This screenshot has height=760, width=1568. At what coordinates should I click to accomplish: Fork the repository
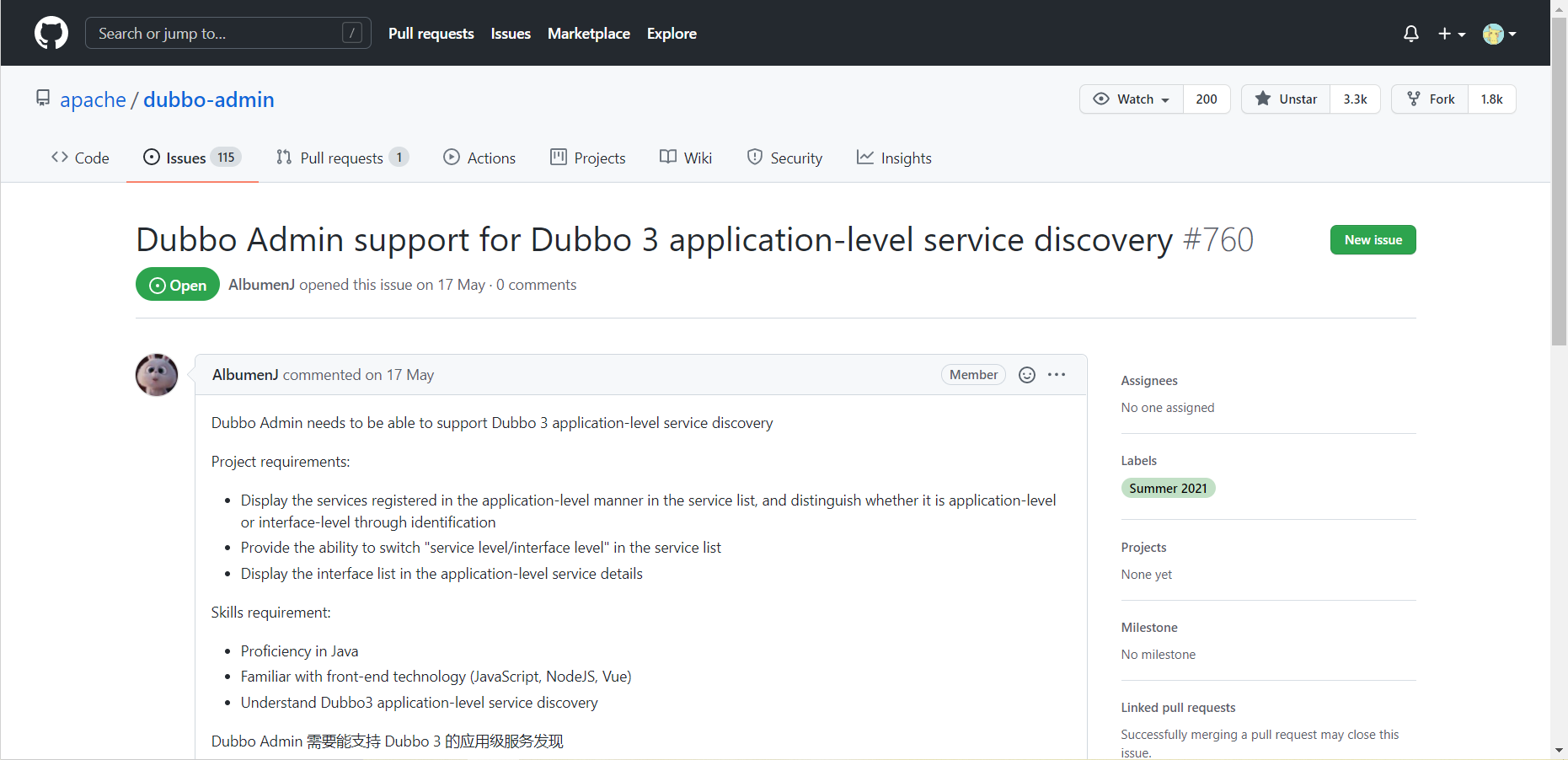point(1430,99)
